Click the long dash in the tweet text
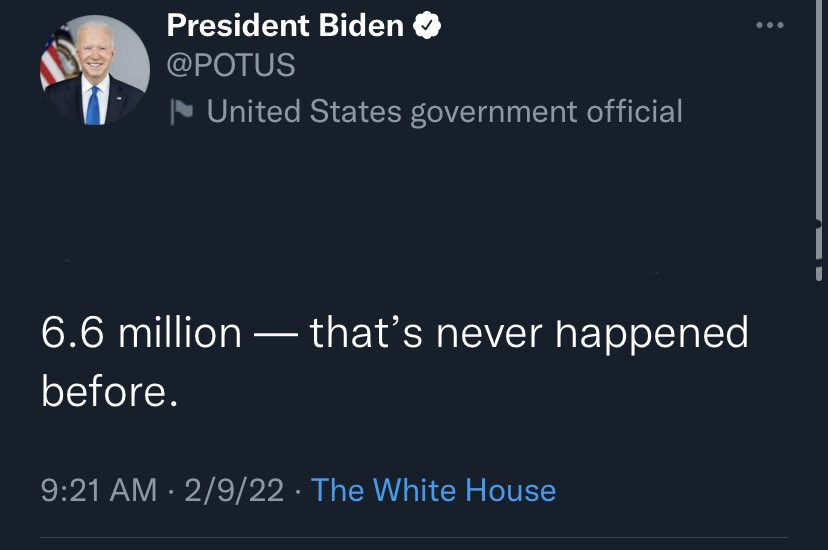 pos(275,333)
